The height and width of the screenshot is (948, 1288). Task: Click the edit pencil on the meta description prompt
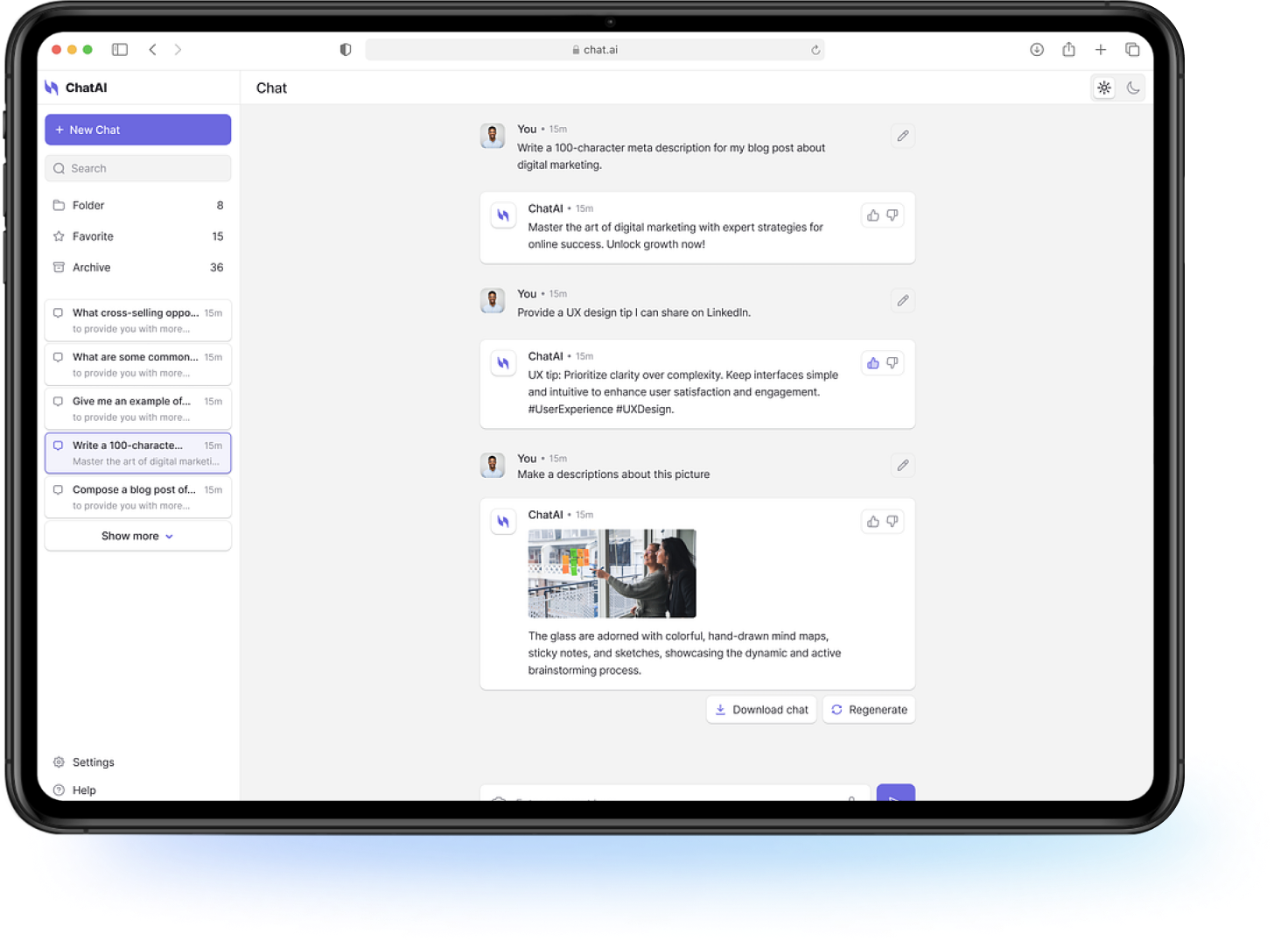(902, 136)
